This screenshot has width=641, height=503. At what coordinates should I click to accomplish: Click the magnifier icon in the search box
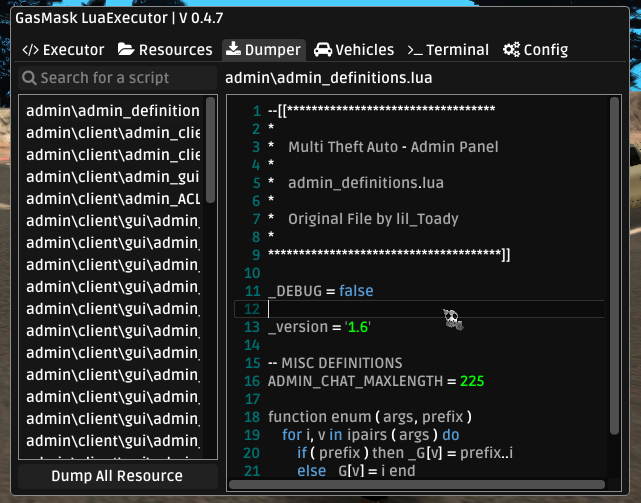click(x=29, y=78)
